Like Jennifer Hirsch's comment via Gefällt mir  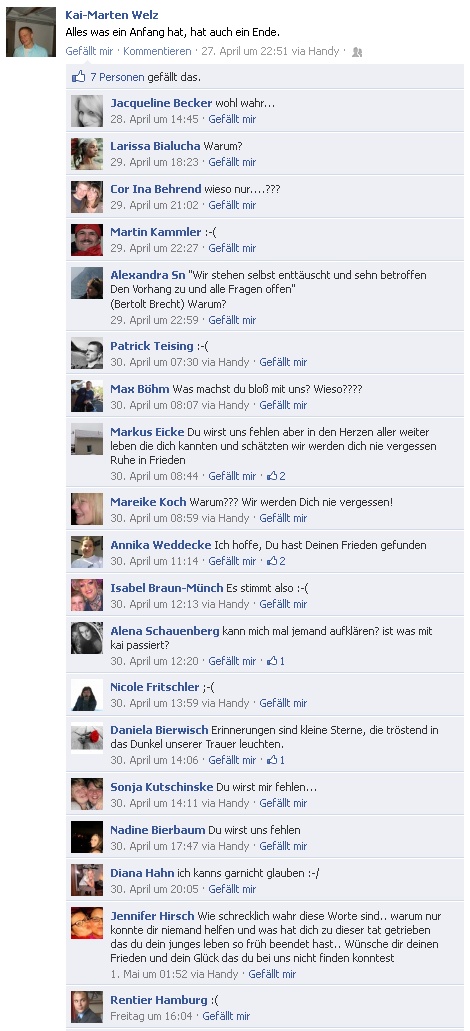272,974
